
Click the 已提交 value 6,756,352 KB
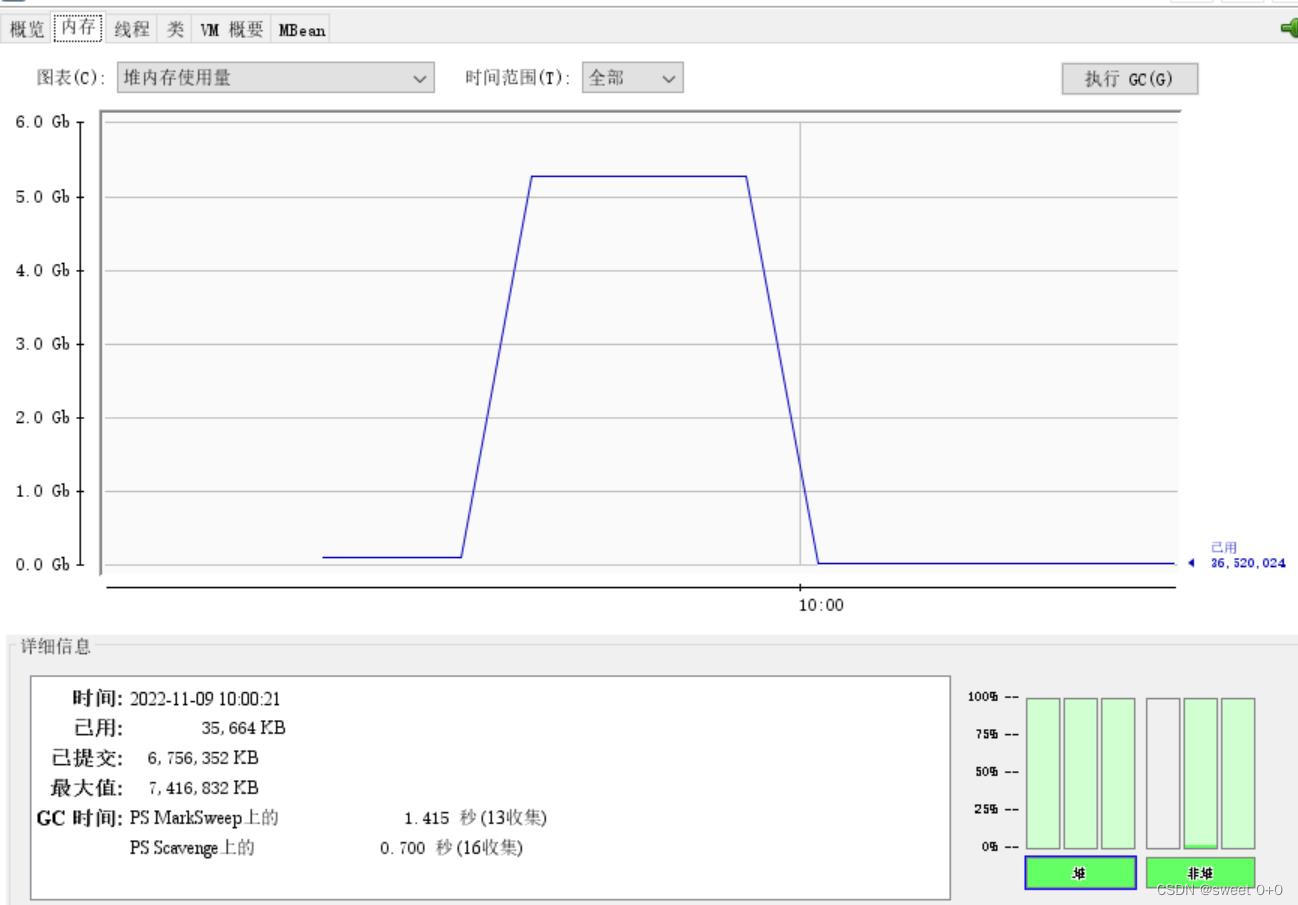pyautogui.click(x=202, y=758)
